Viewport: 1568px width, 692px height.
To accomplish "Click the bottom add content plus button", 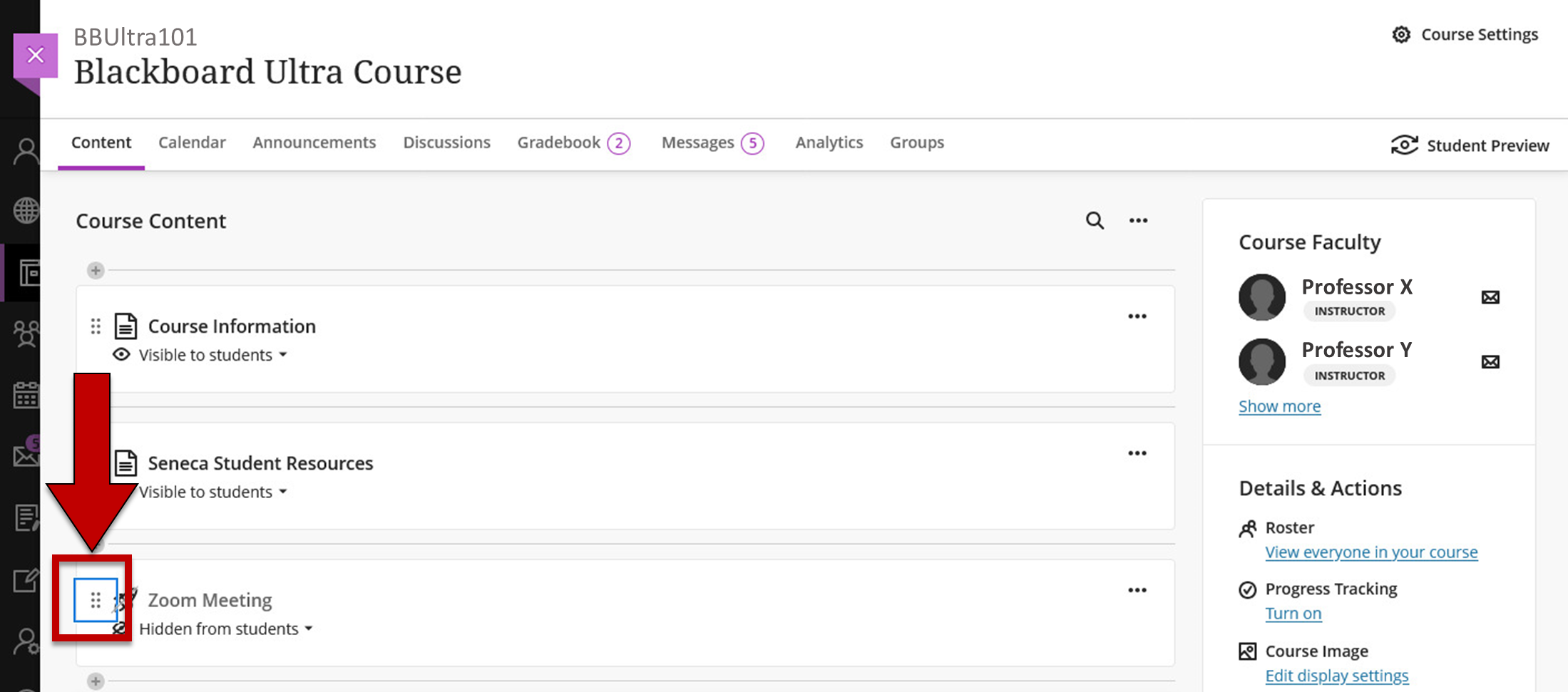I will coord(96,681).
